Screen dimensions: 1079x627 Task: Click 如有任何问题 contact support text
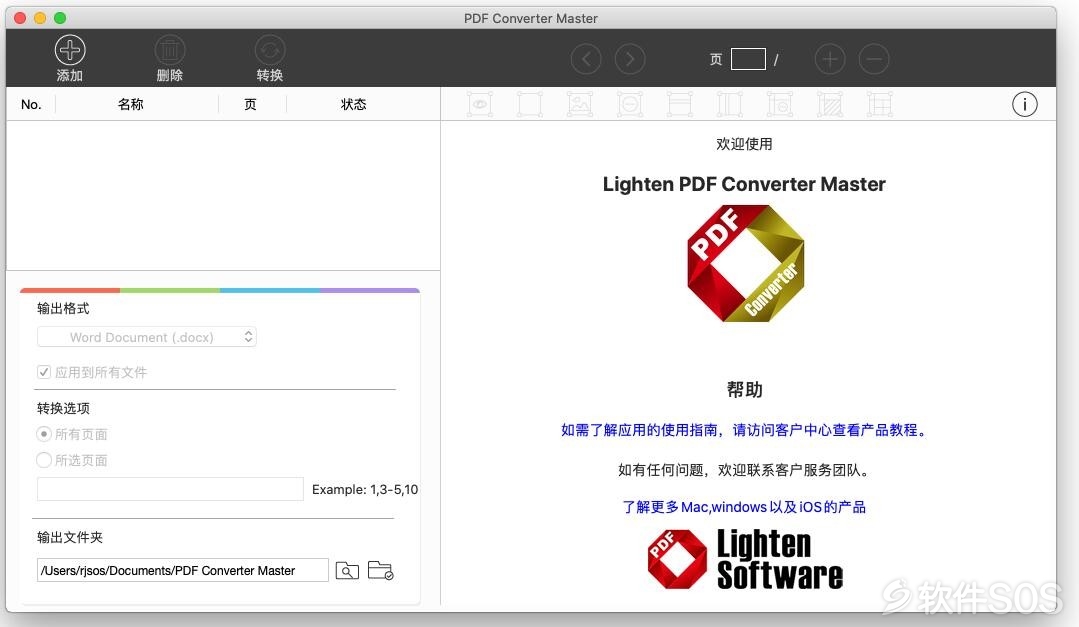745,470
